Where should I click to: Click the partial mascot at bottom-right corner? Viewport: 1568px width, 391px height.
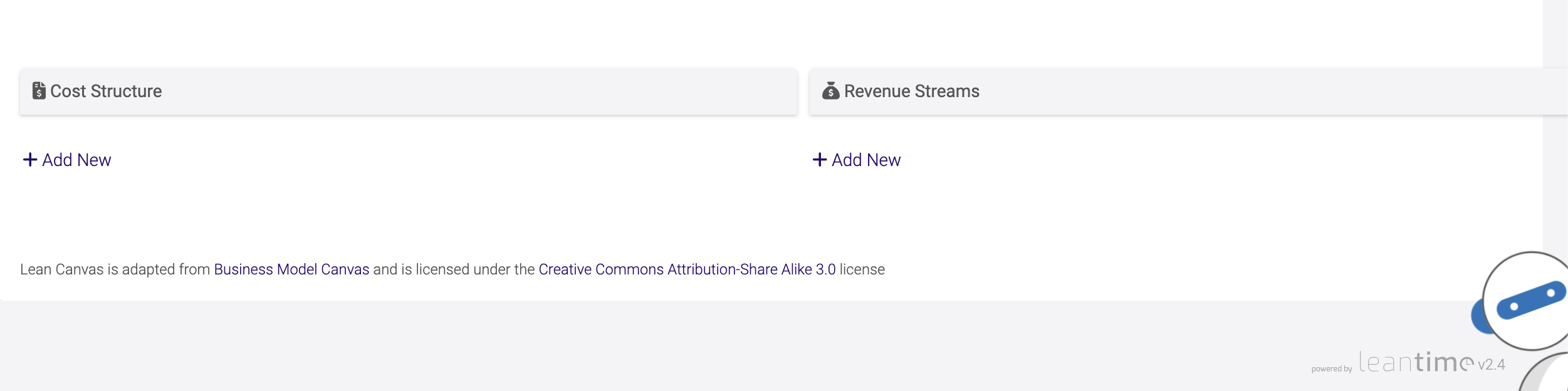(x=1548, y=376)
